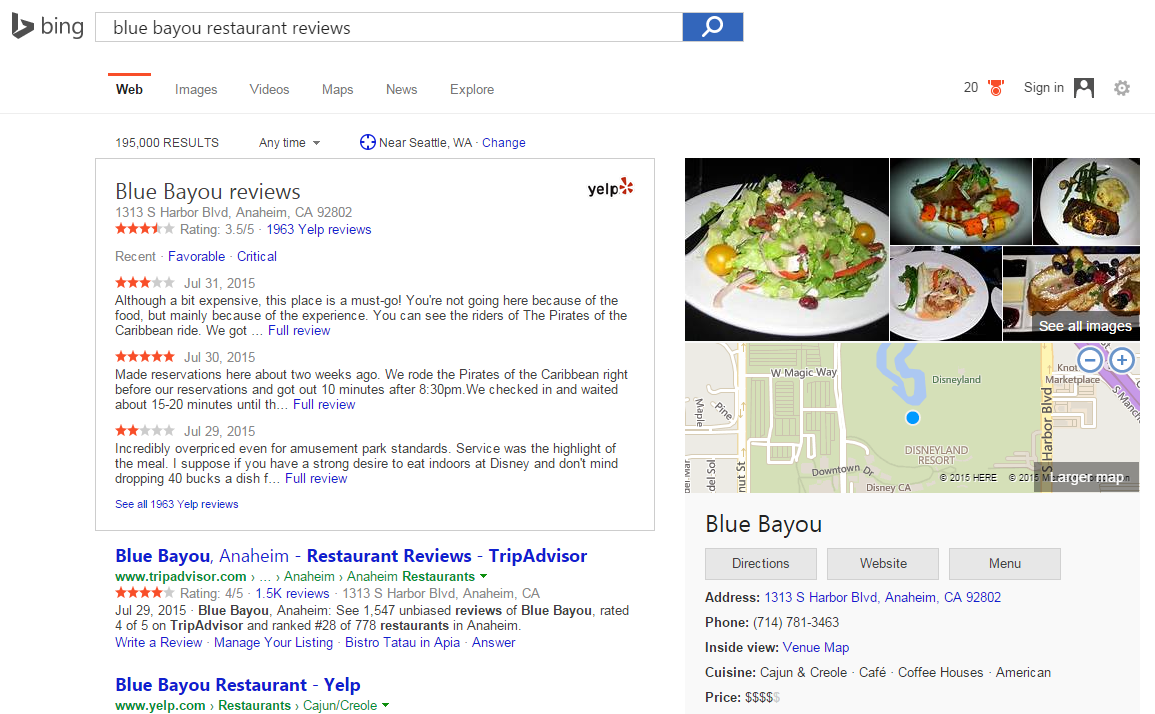Expand the Yelp result URL dropdown arrow

386,705
